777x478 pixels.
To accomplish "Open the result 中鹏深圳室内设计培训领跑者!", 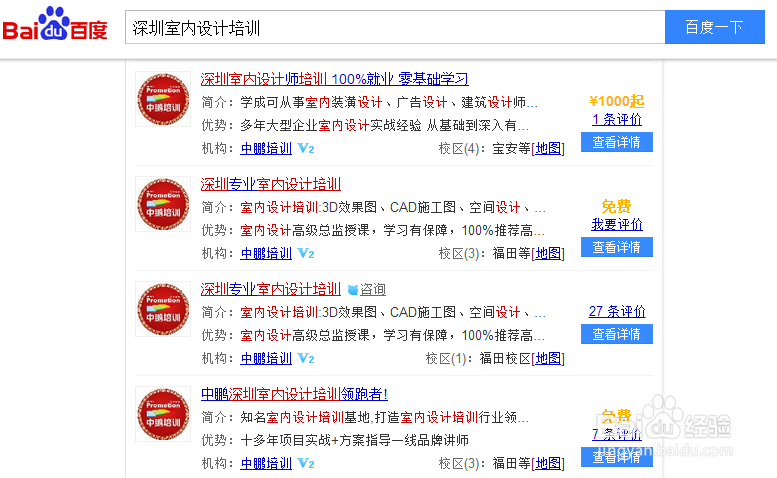I will [x=294, y=394].
